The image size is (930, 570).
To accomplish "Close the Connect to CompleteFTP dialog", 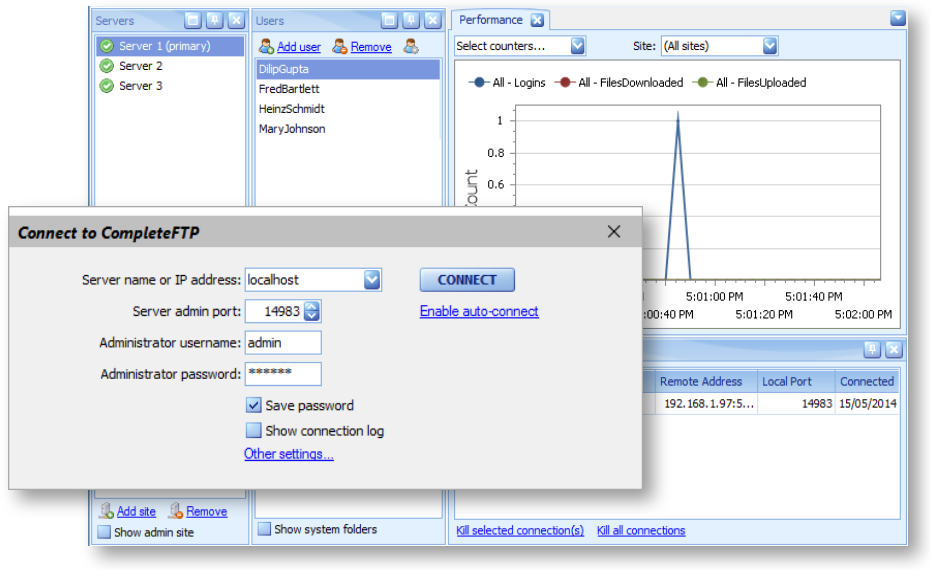I will click(614, 231).
